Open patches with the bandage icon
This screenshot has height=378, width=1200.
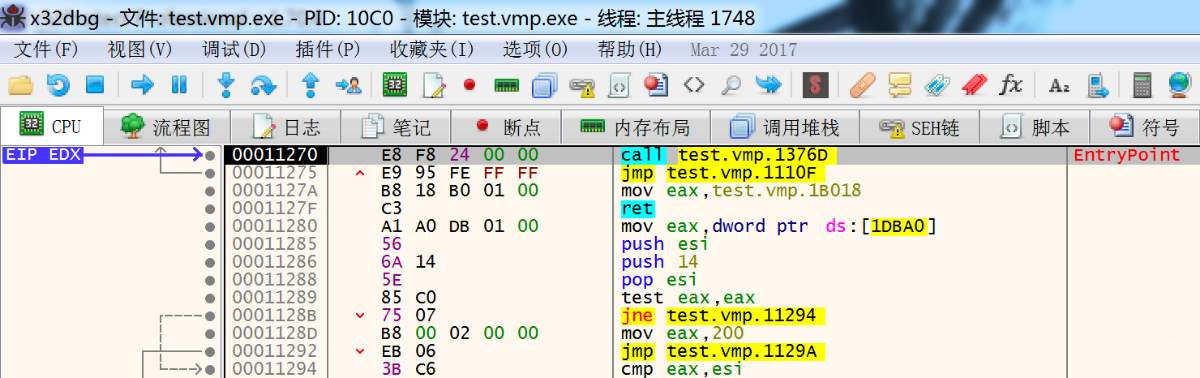[862, 85]
